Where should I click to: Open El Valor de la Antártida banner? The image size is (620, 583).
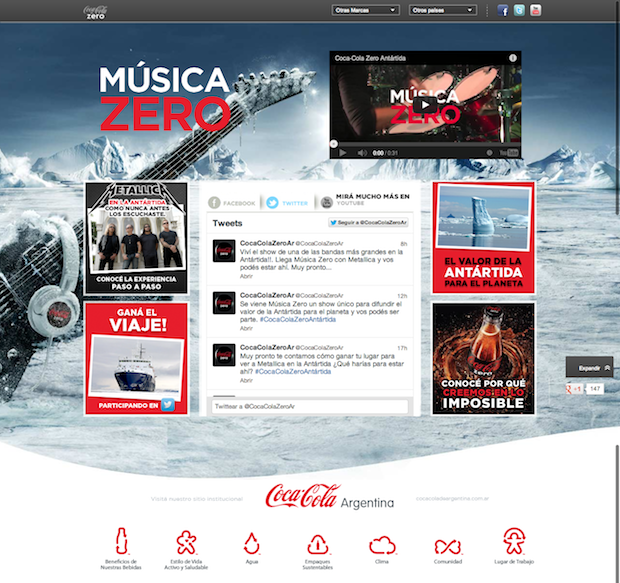click(x=483, y=238)
